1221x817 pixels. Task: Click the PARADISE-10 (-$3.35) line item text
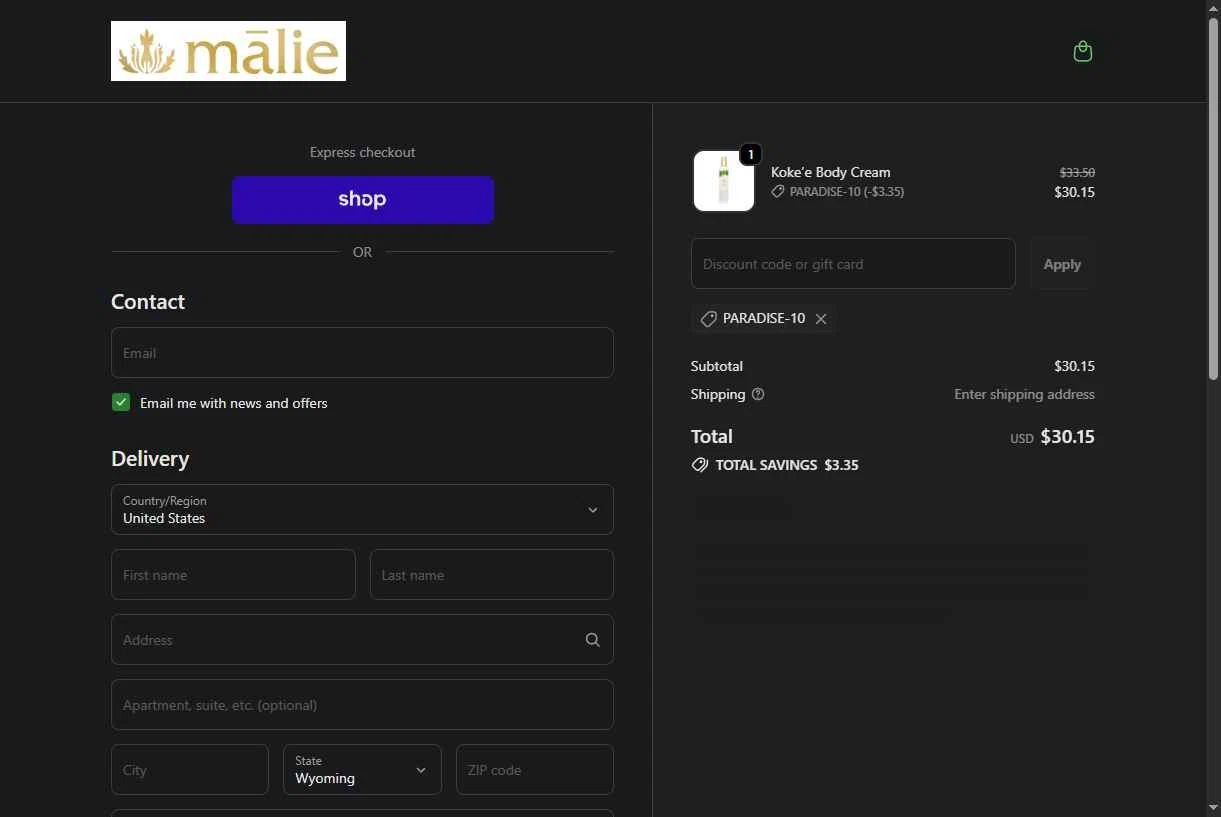click(847, 192)
